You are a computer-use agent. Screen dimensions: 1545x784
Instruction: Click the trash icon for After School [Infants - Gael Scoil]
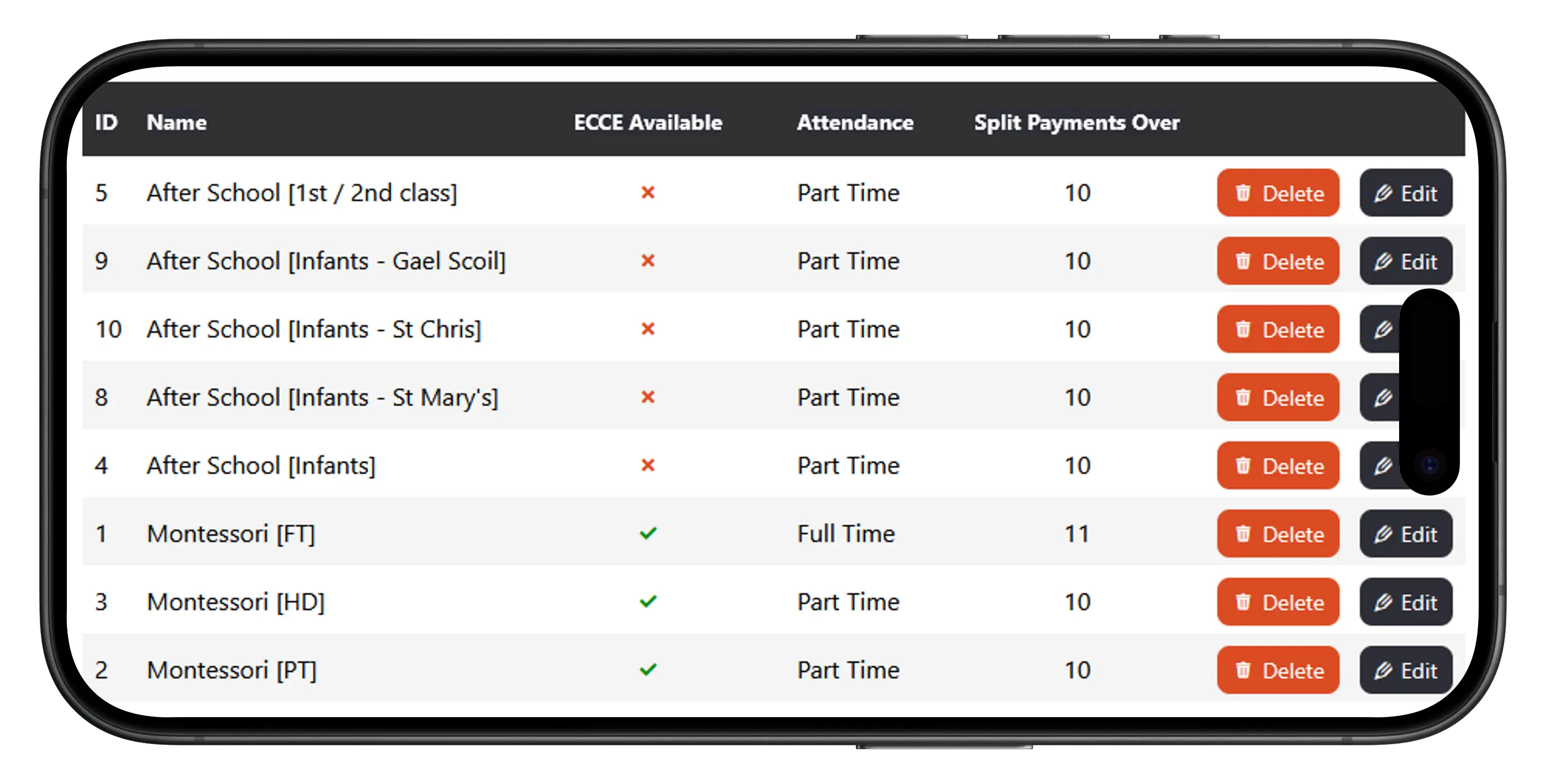[1244, 261]
